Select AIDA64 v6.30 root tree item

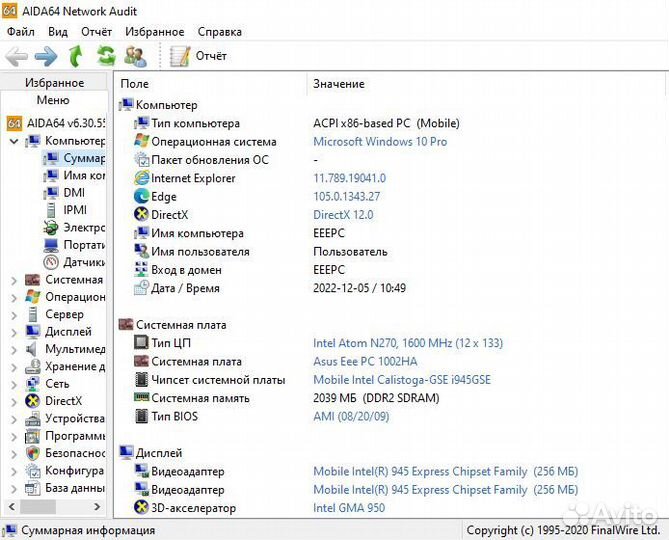[55, 123]
